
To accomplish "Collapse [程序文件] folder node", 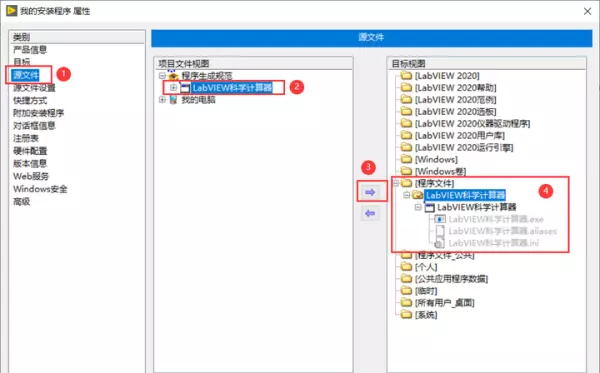I will click(x=396, y=183).
